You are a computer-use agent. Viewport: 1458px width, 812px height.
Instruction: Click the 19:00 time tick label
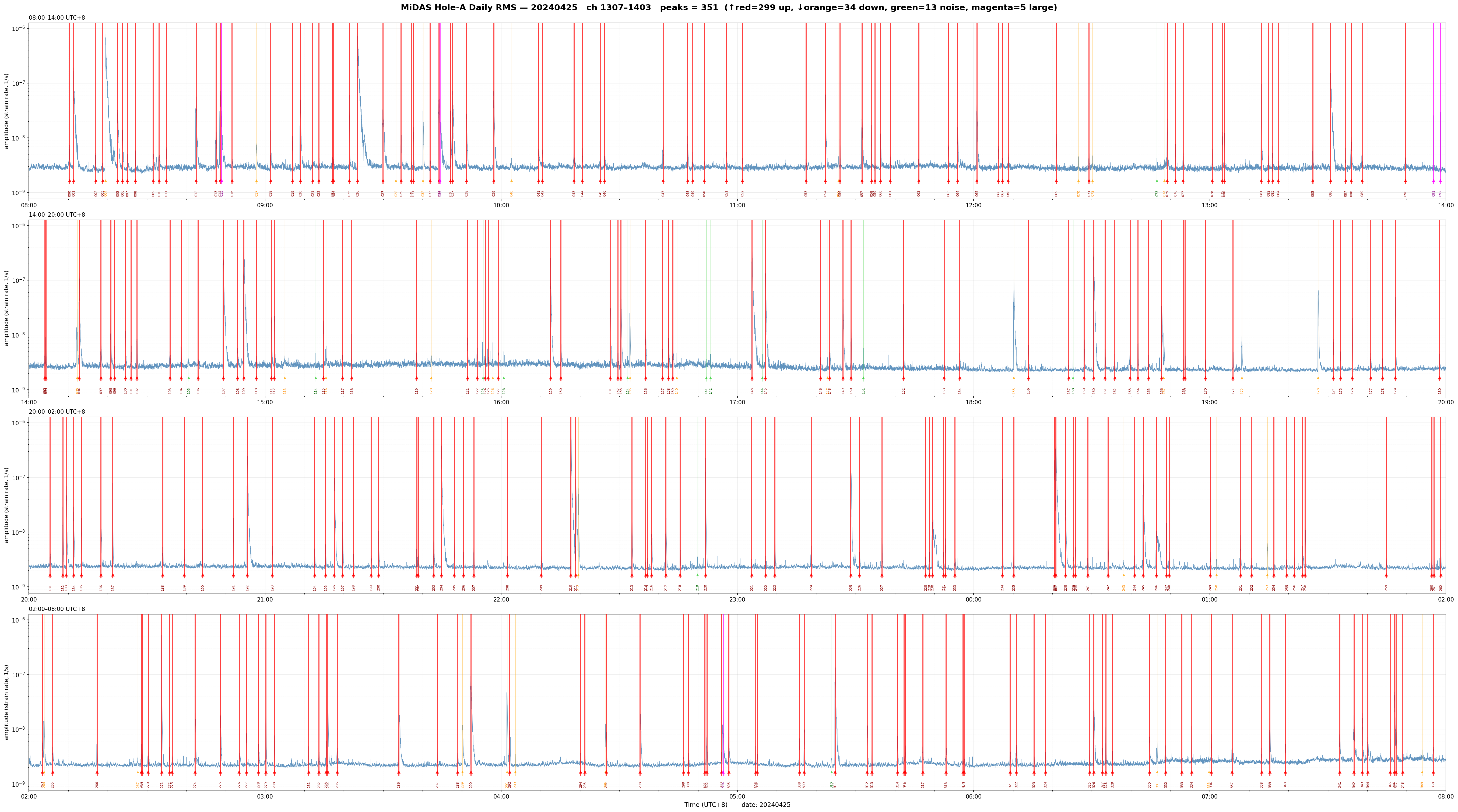point(1210,402)
